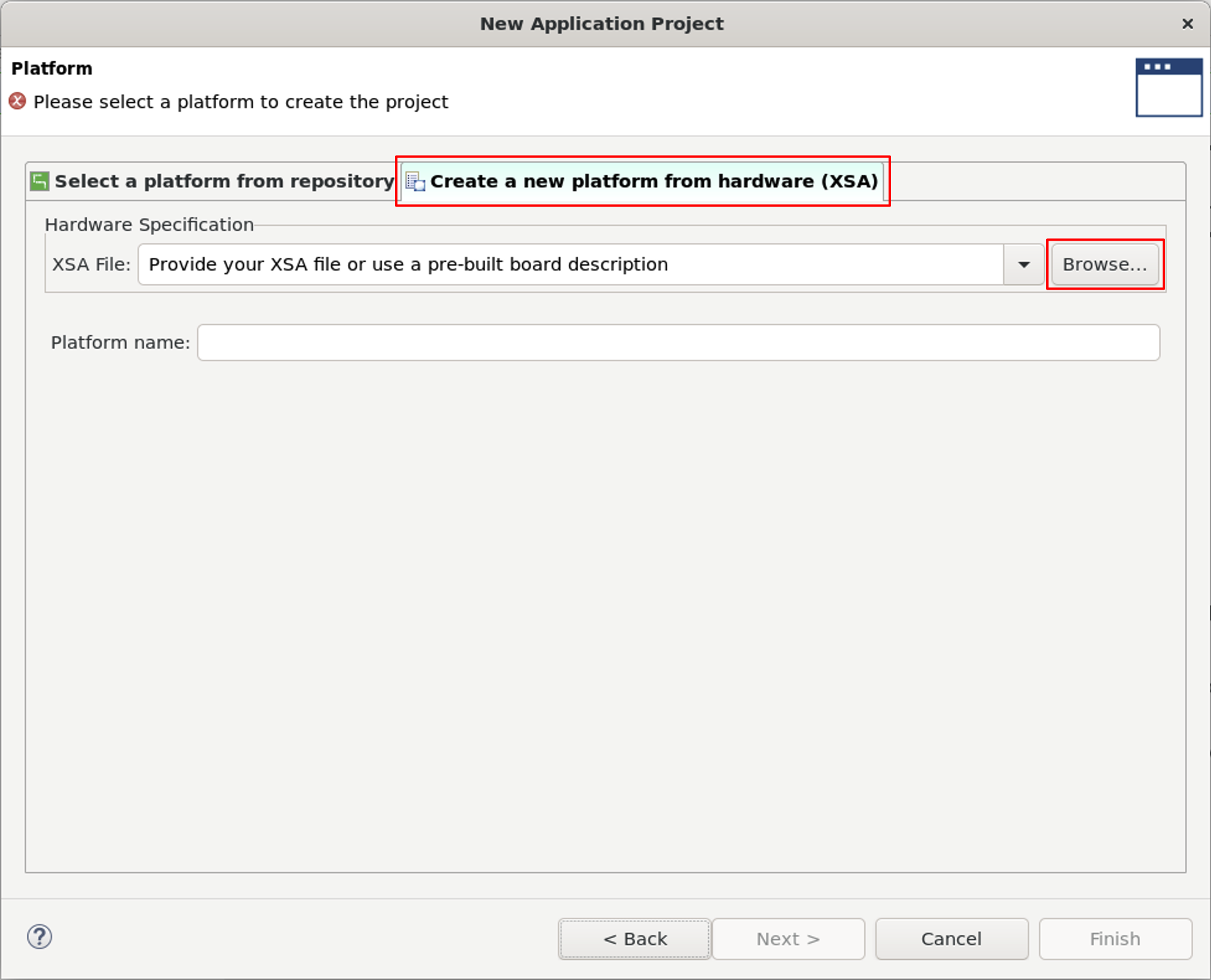Image resolution: width=1211 pixels, height=980 pixels.
Task: Close the New Application Project dialog
Action: tap(1187, 24)
